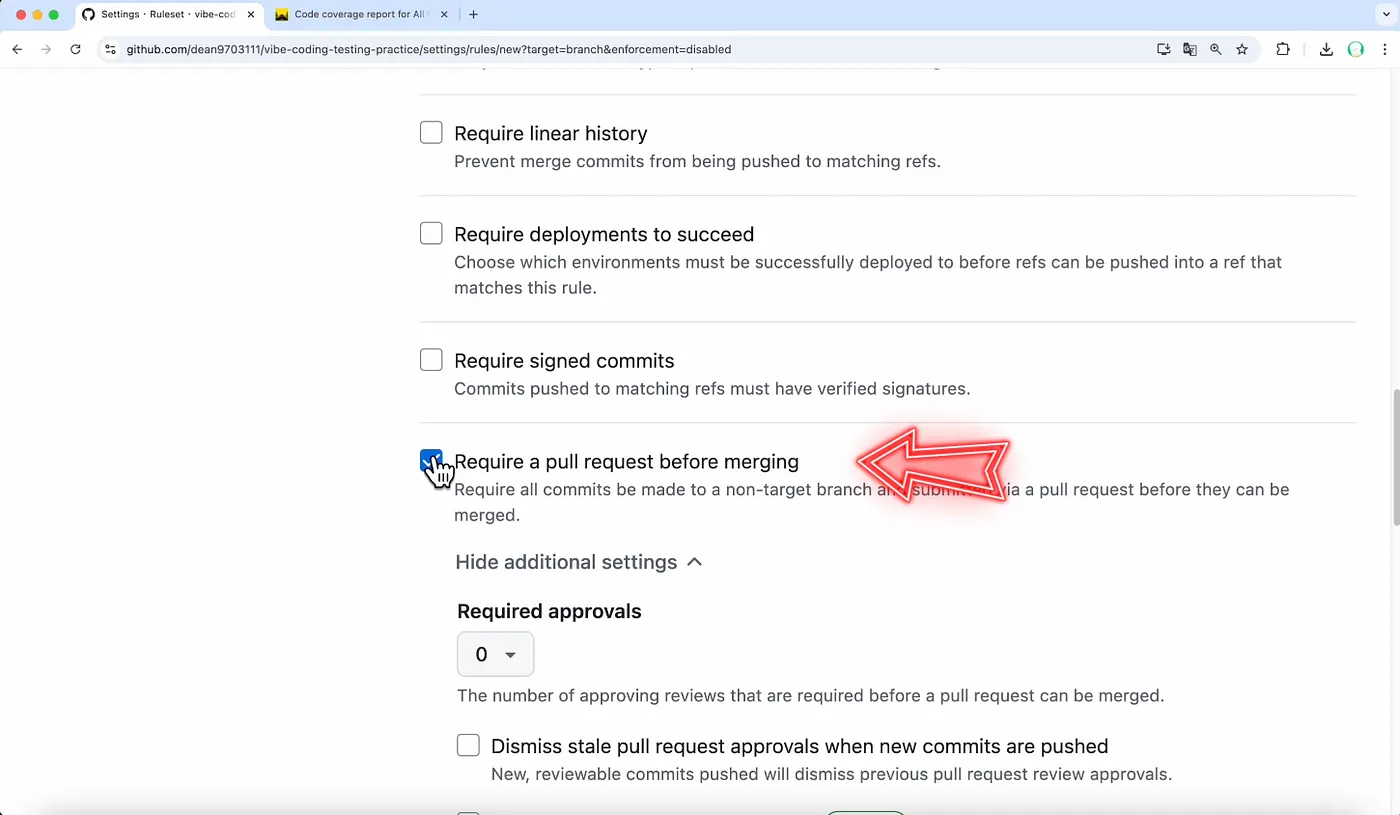Open the tab search dropdown arrow
The image size is (1400, 815).
[1384, 15]
